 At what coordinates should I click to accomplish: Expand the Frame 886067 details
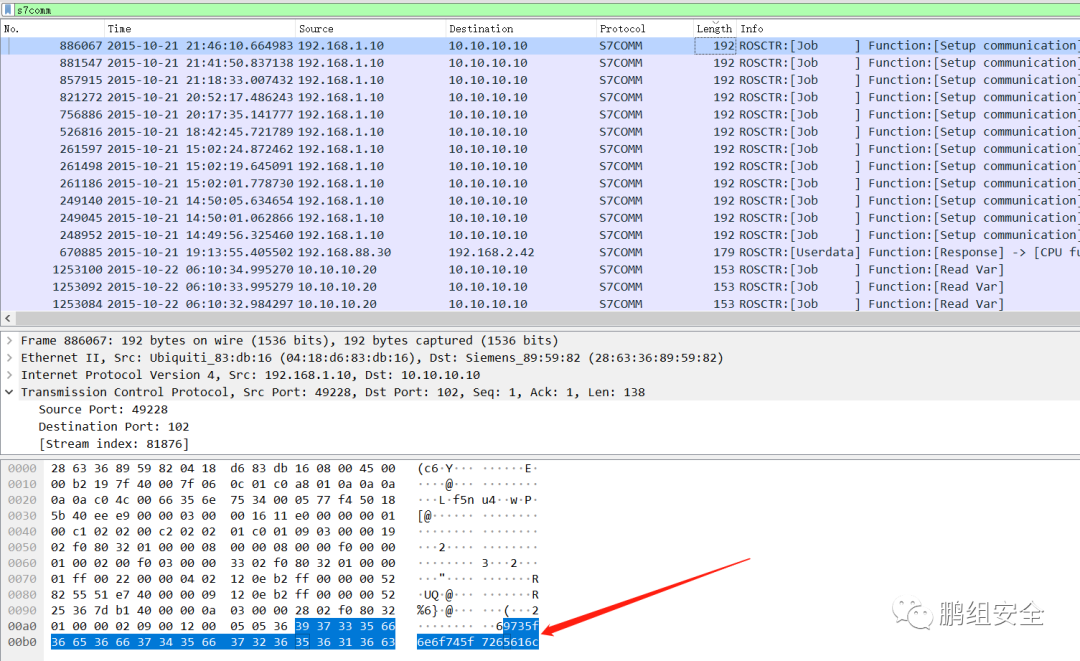click(x=10, y=340)
